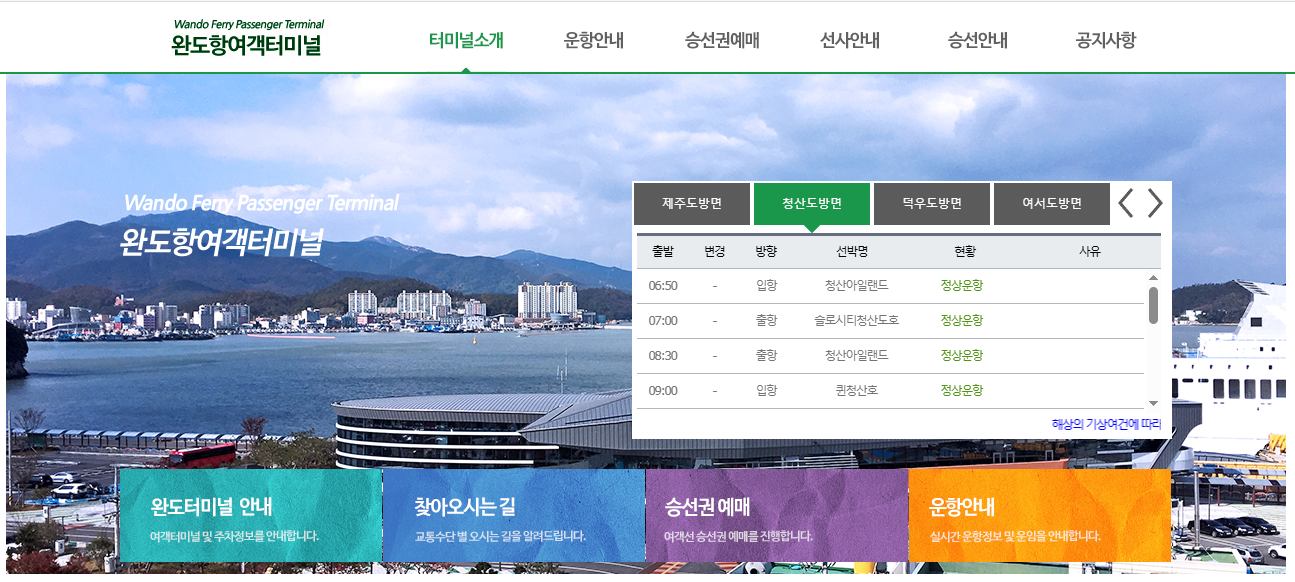Screen dimensions: 1295x582
Task: Click the left carousel arrow
Action: click(1127, 202)
